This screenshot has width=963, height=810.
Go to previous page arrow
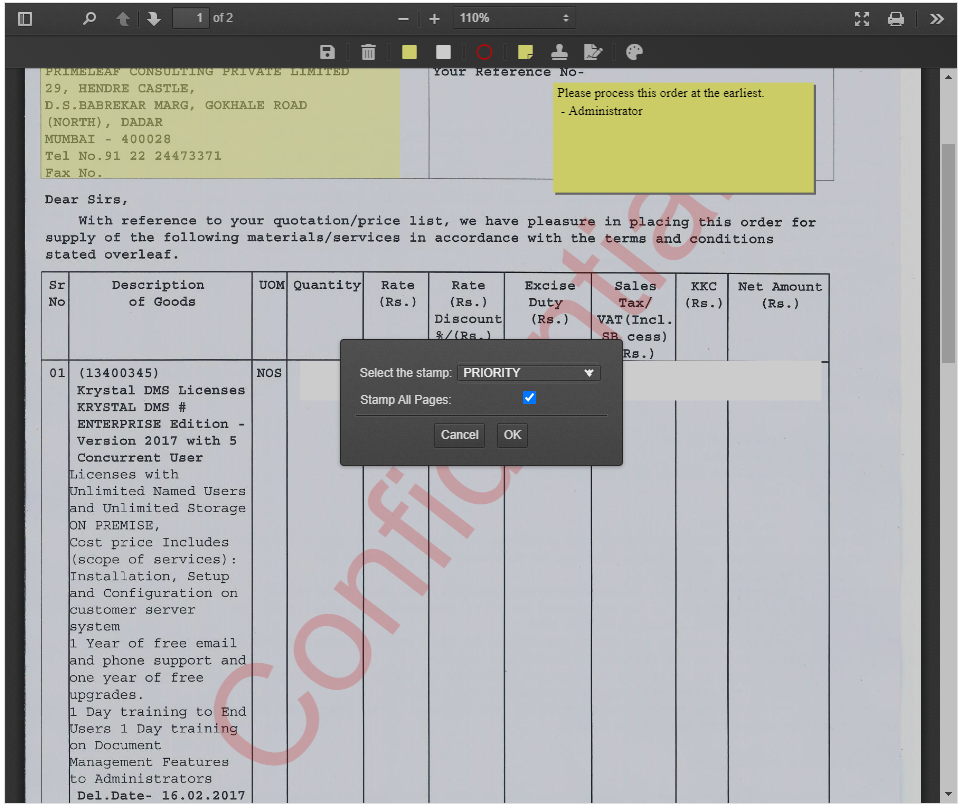click(123, 18)
